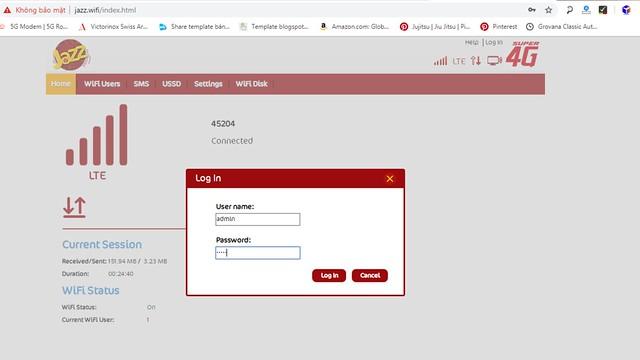Focus the User name input field
The height and width of the screenshot is (360, 640).
coord(258,219)
